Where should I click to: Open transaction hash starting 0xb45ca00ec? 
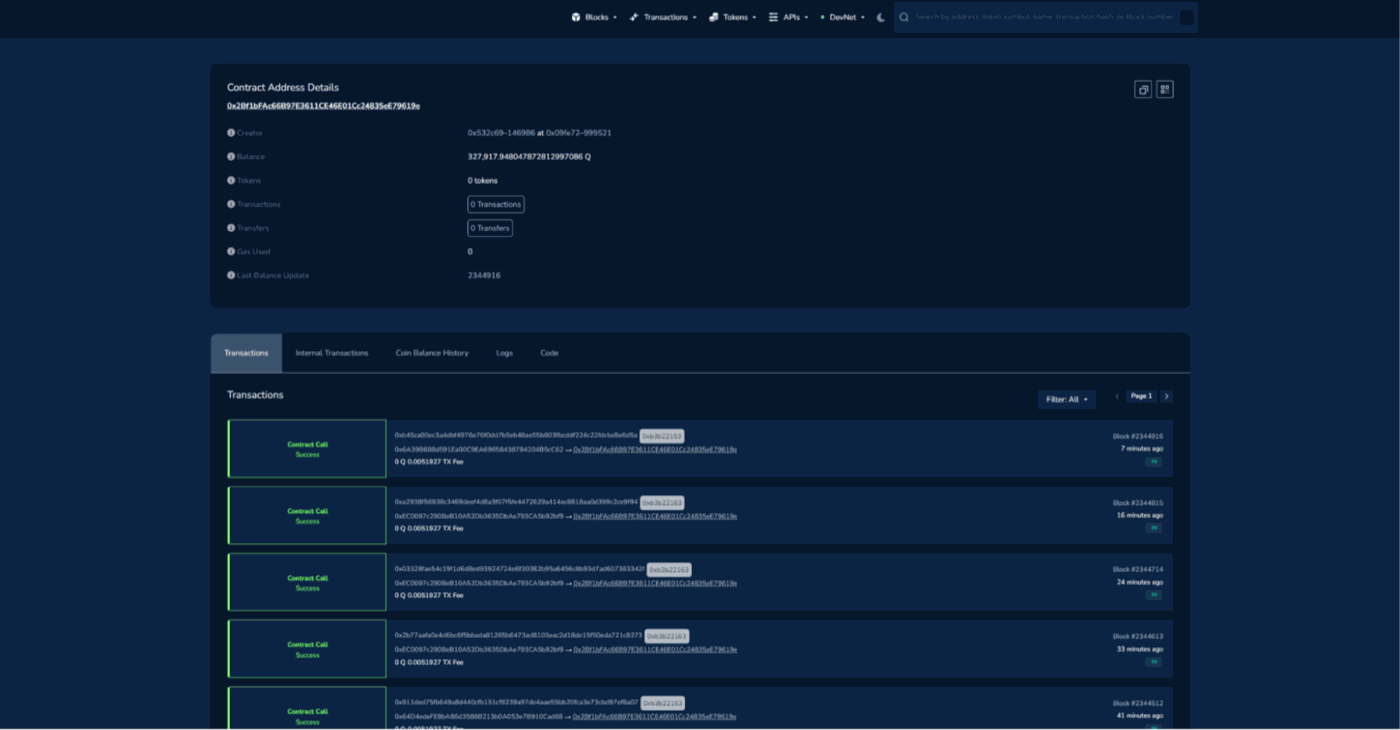(516, 436)
